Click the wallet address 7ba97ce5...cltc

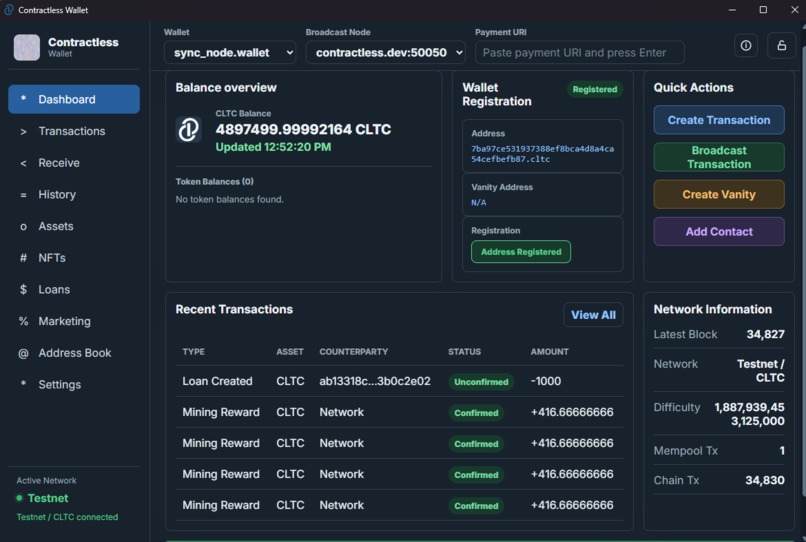(x=542, y=154)
